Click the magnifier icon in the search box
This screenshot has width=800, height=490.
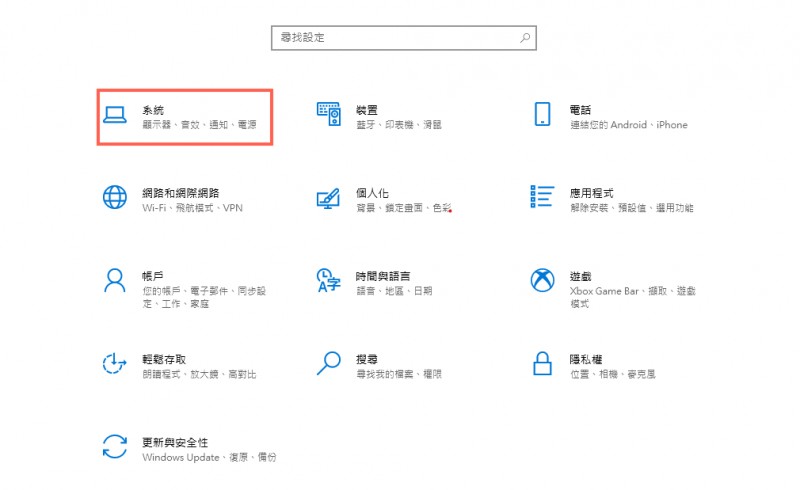tap(525, 38)
